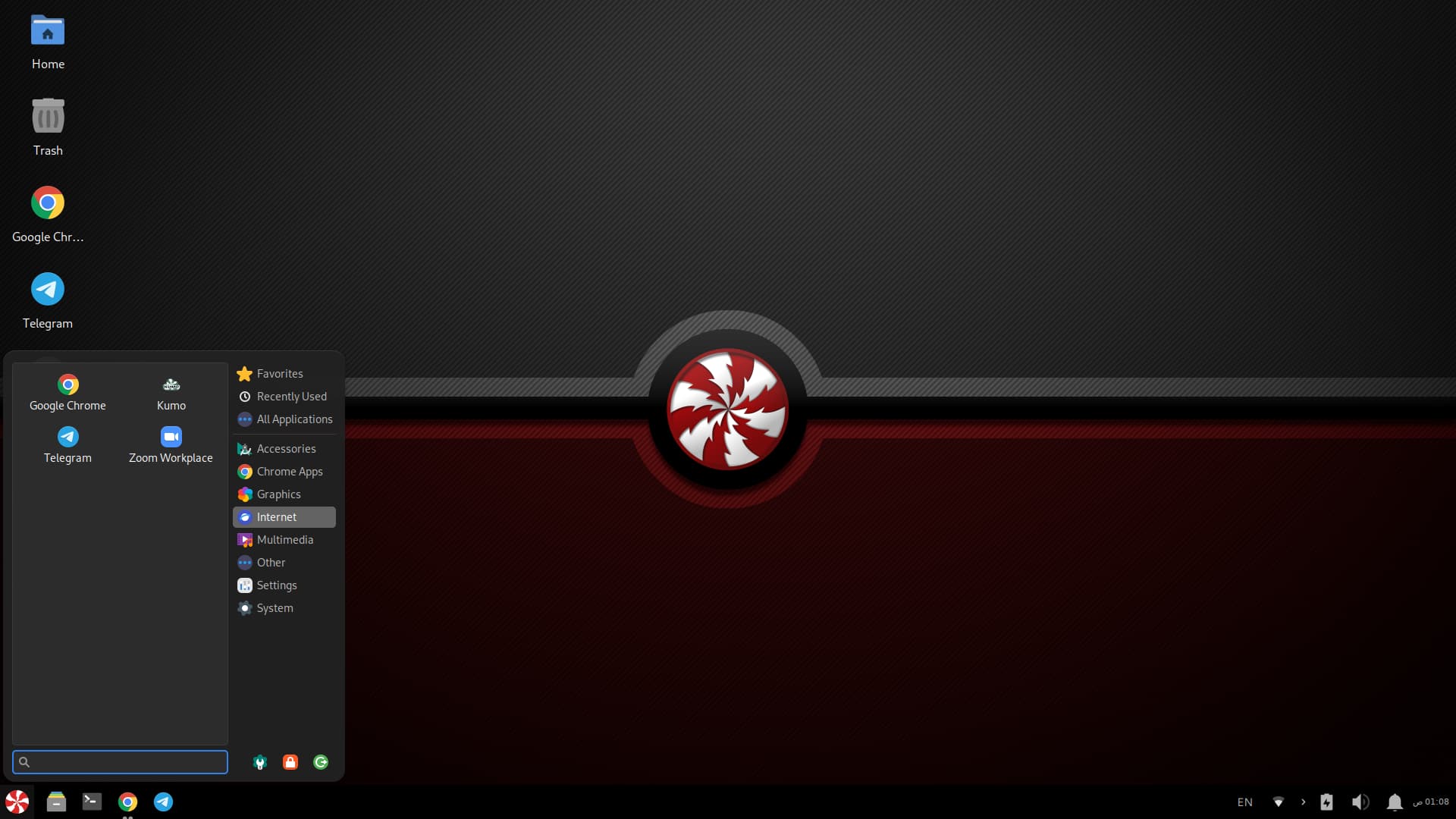Open the Wi-Fi network menu
Image resolution: width=1456 pixels, height=819 pixels.
click(1278, 802)
